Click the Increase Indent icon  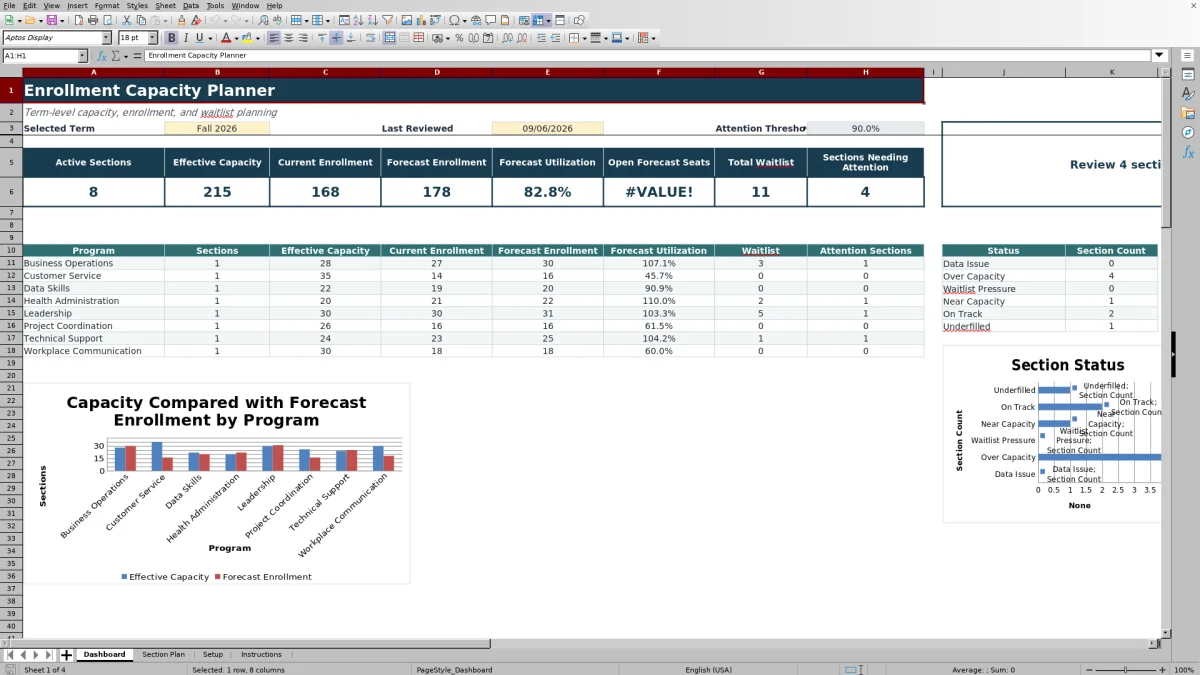pos(541,38)
